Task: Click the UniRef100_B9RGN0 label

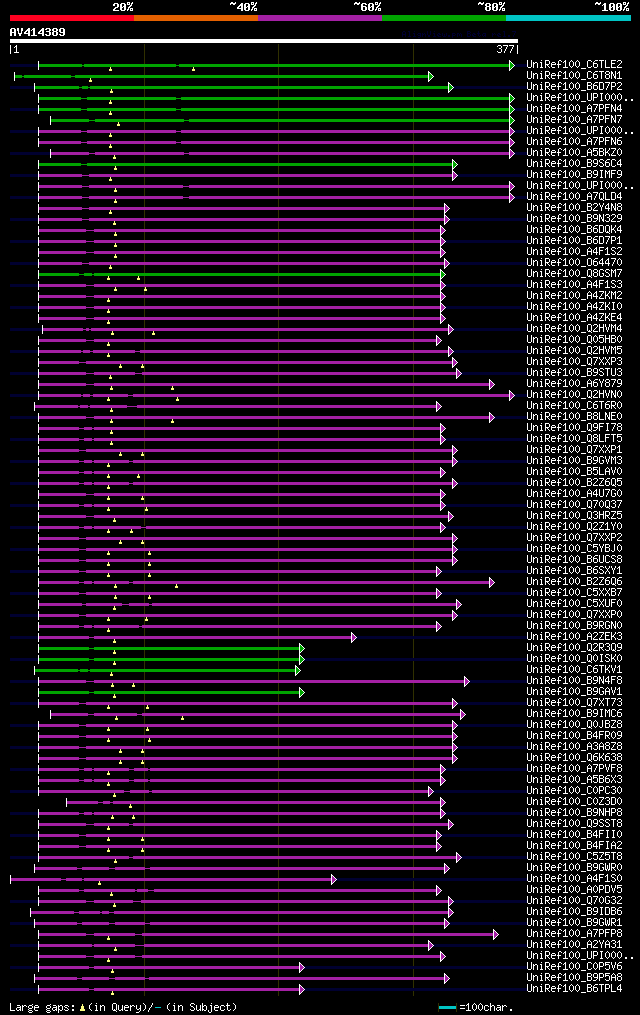Action: point(574,626)
